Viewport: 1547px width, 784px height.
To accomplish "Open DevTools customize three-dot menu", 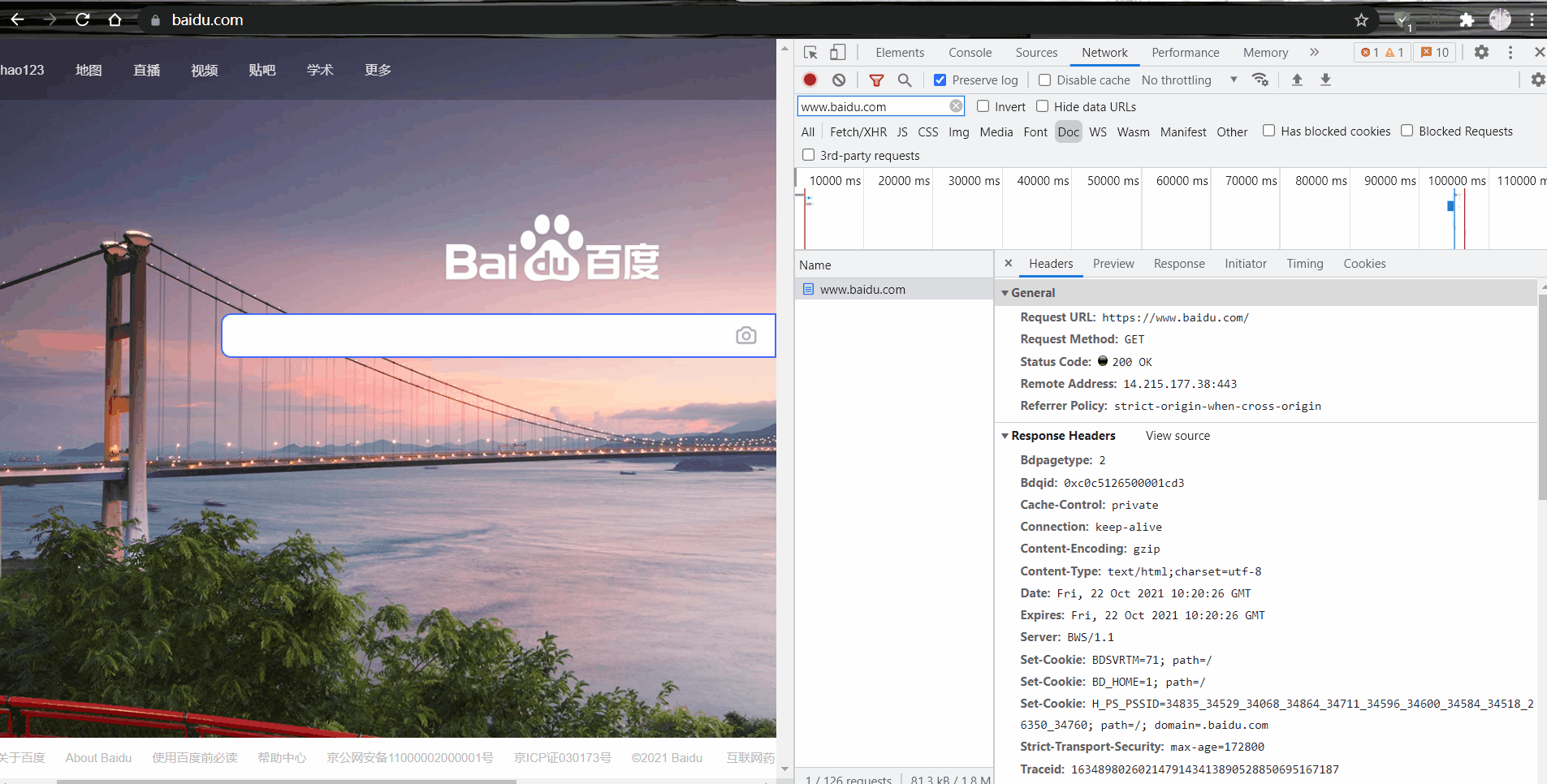I will (1510, 53).
